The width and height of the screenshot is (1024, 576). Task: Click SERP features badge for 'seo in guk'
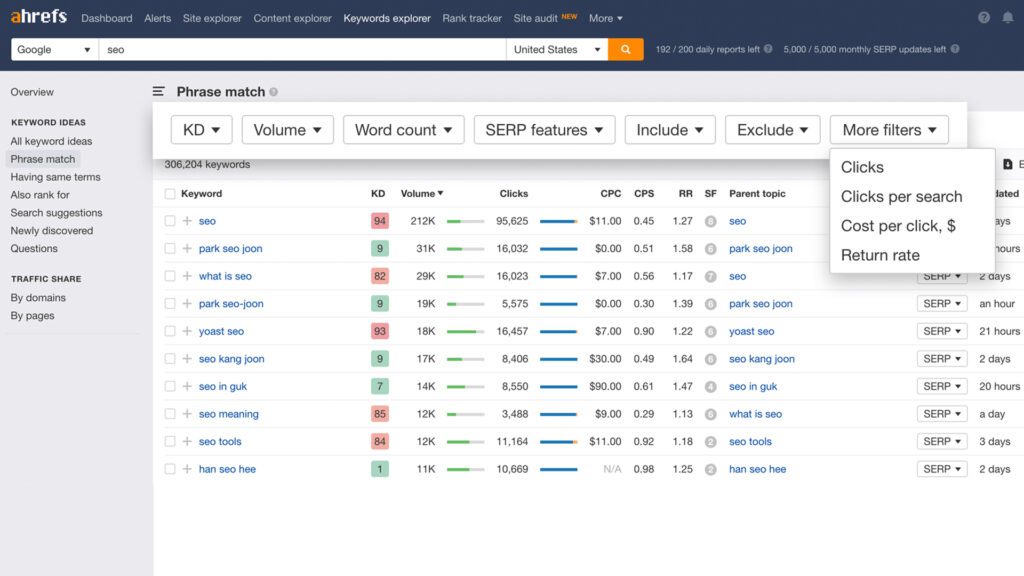(711, 387)
